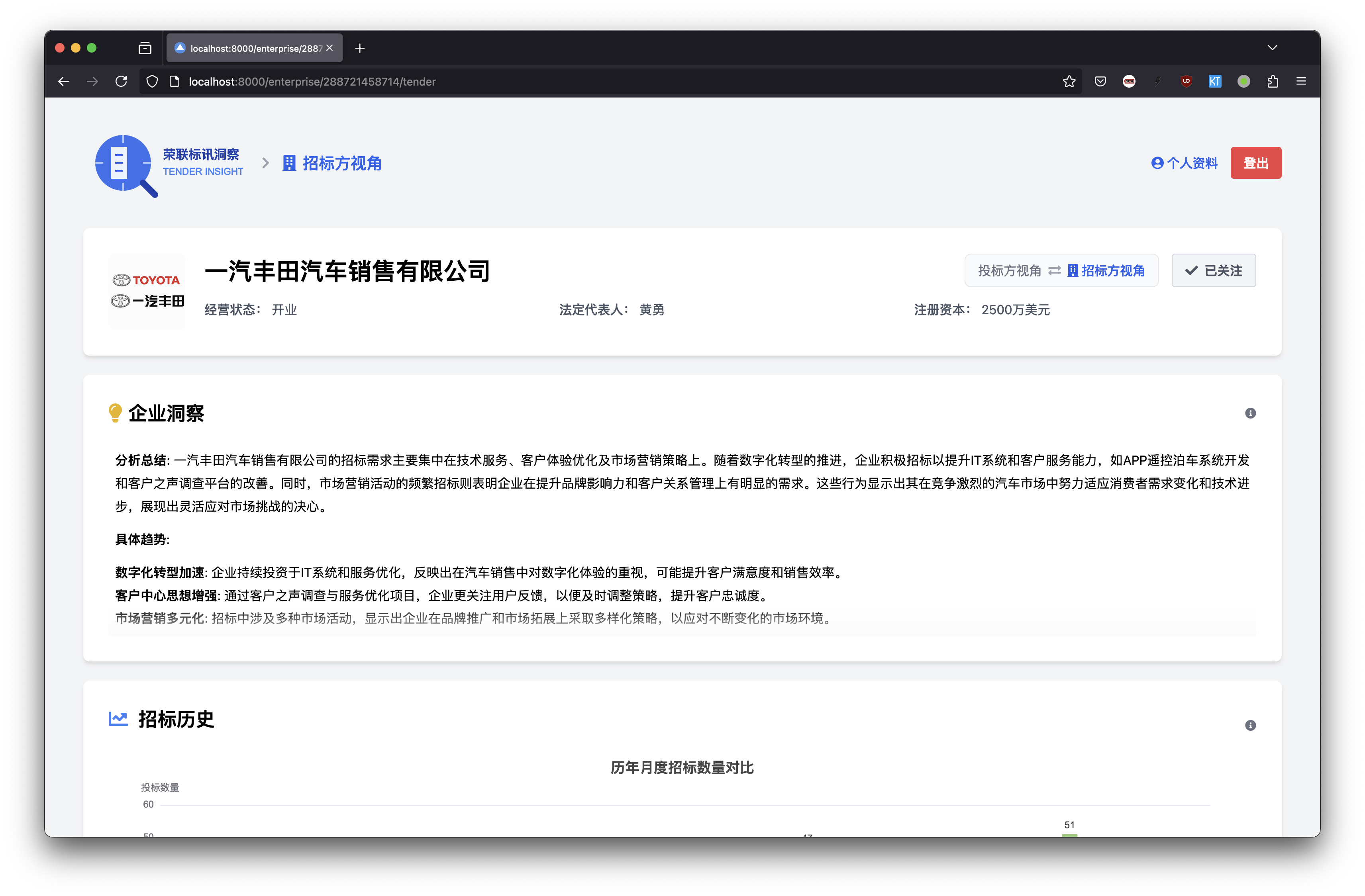Open the tab overview dropdown button
Viewport: 1365px width, 896px height.
tap(145, 48)
